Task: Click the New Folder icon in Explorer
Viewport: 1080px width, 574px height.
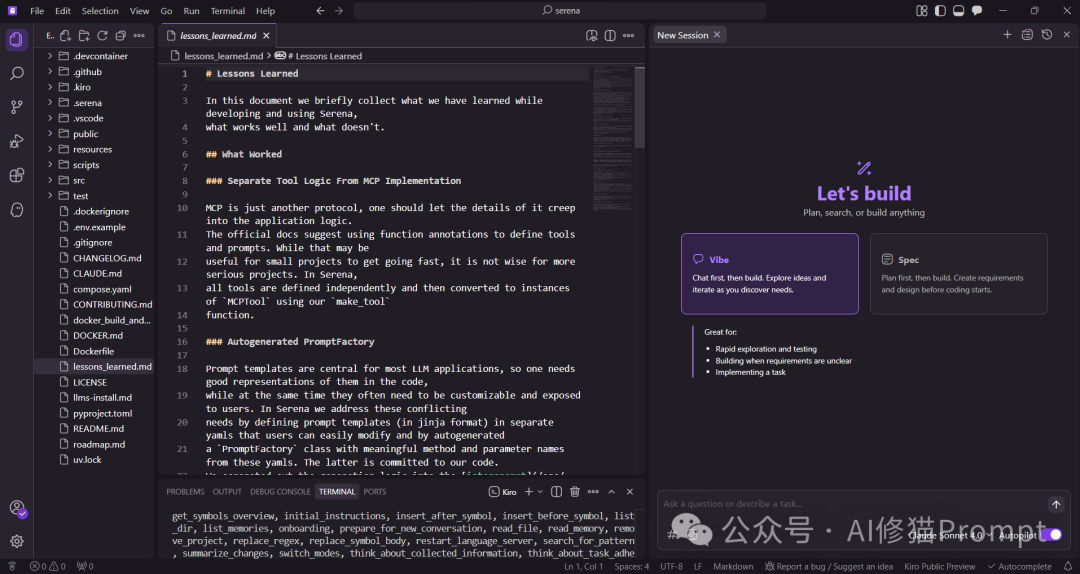Action: [84, 35]
